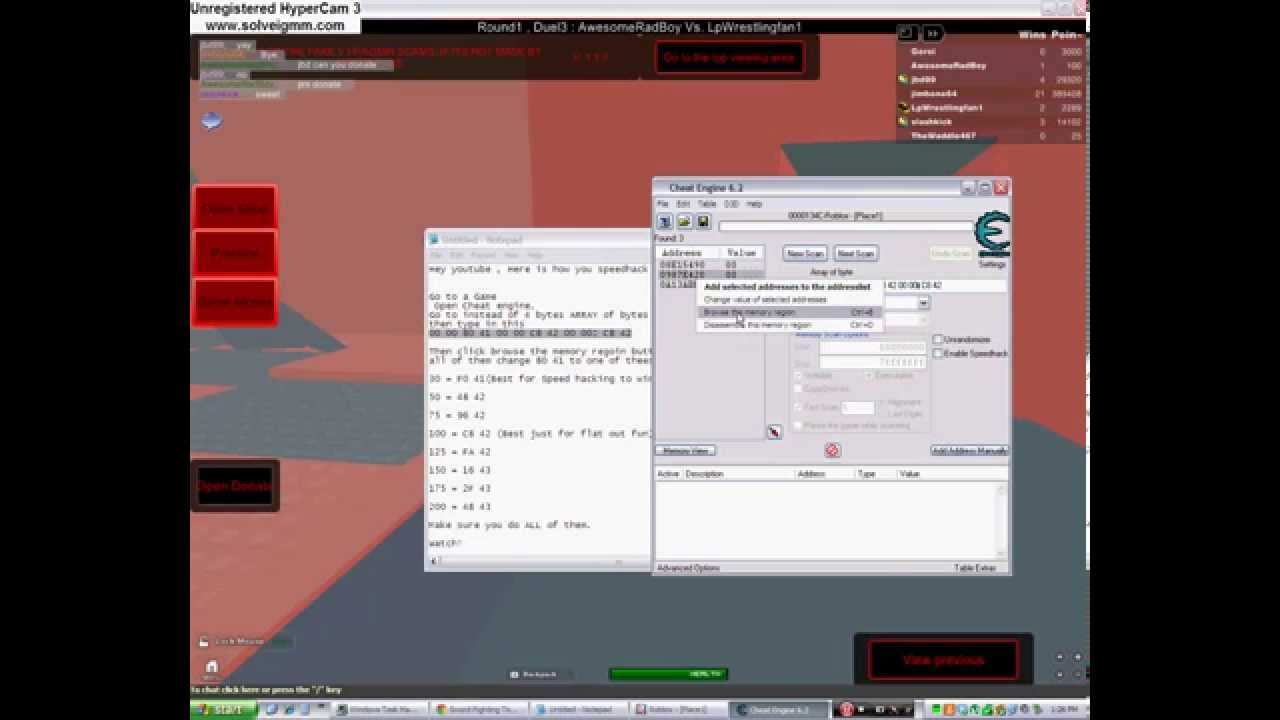Open the Edit menu in Cheat Engine
The height and width of the screenshot is (720, 1280).
click(x=683, y=204)
